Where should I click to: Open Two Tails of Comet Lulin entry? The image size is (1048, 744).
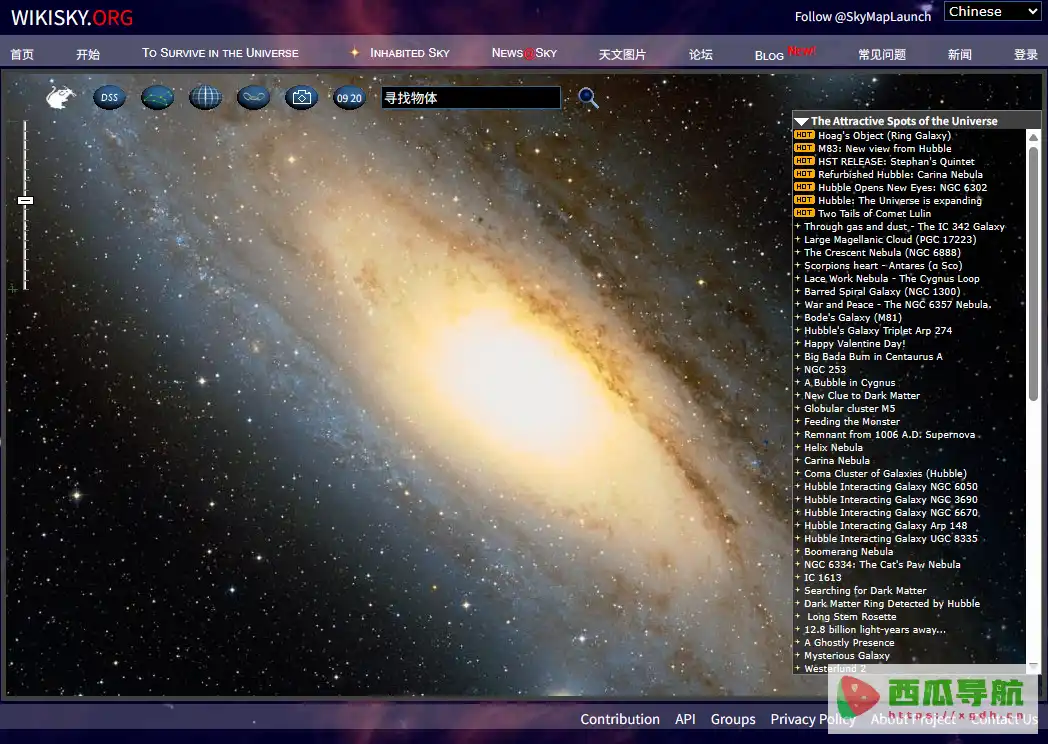[x=874, y=213]
